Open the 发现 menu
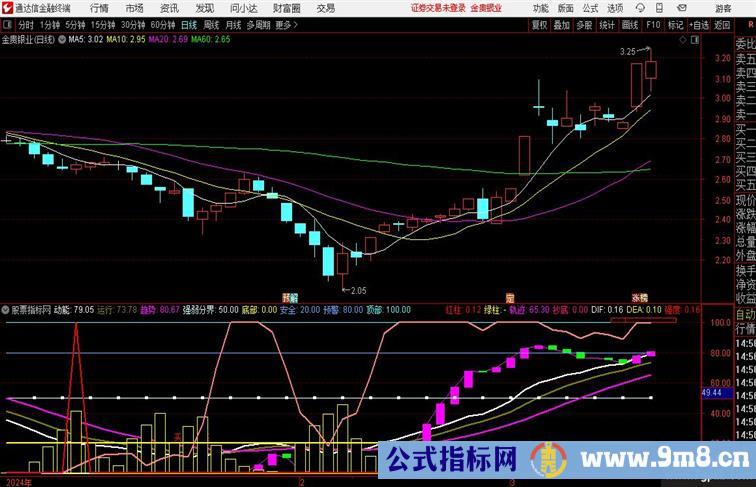 (204, 8)
